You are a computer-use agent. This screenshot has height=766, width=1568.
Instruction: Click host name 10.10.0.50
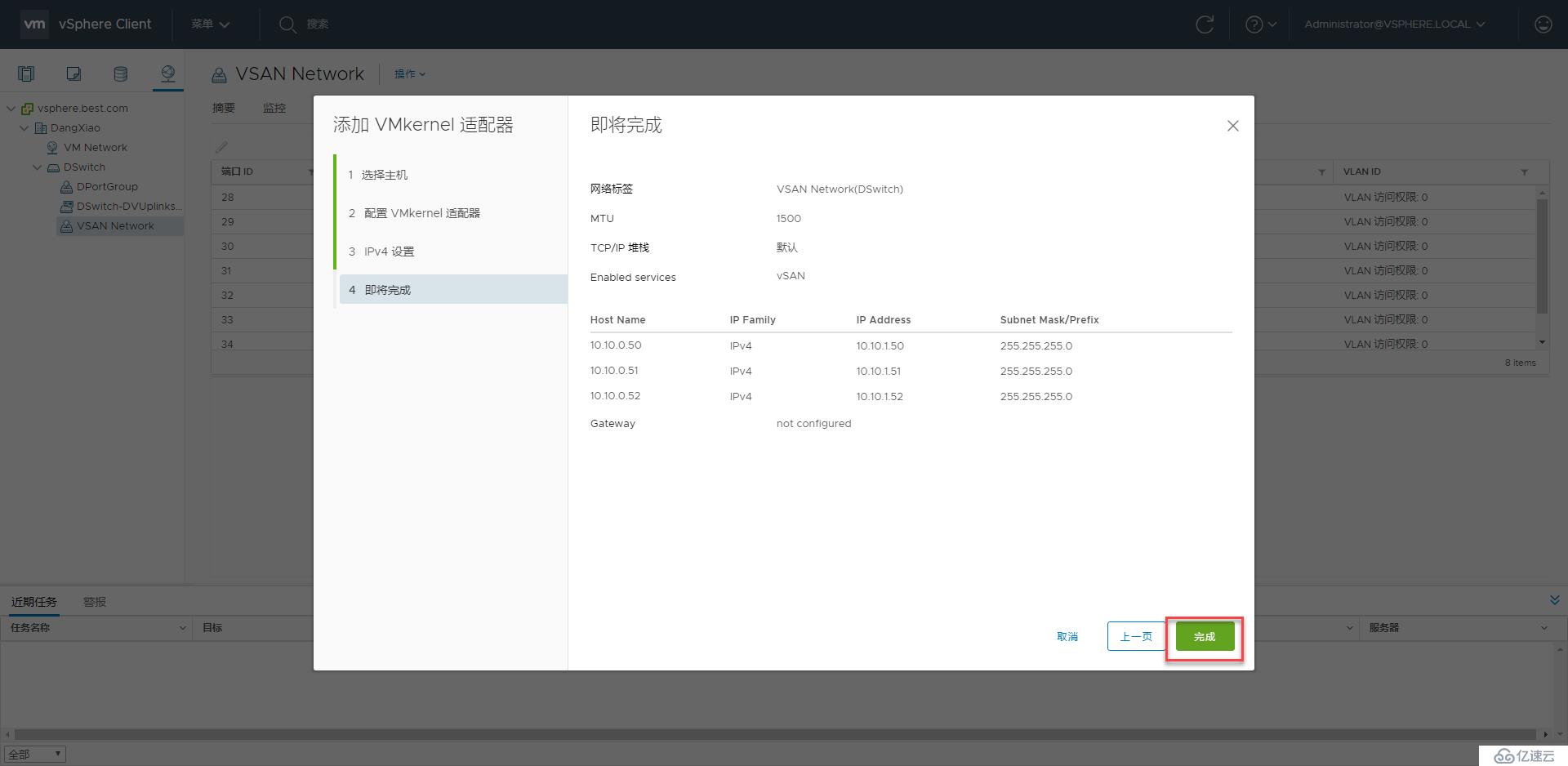616,345
